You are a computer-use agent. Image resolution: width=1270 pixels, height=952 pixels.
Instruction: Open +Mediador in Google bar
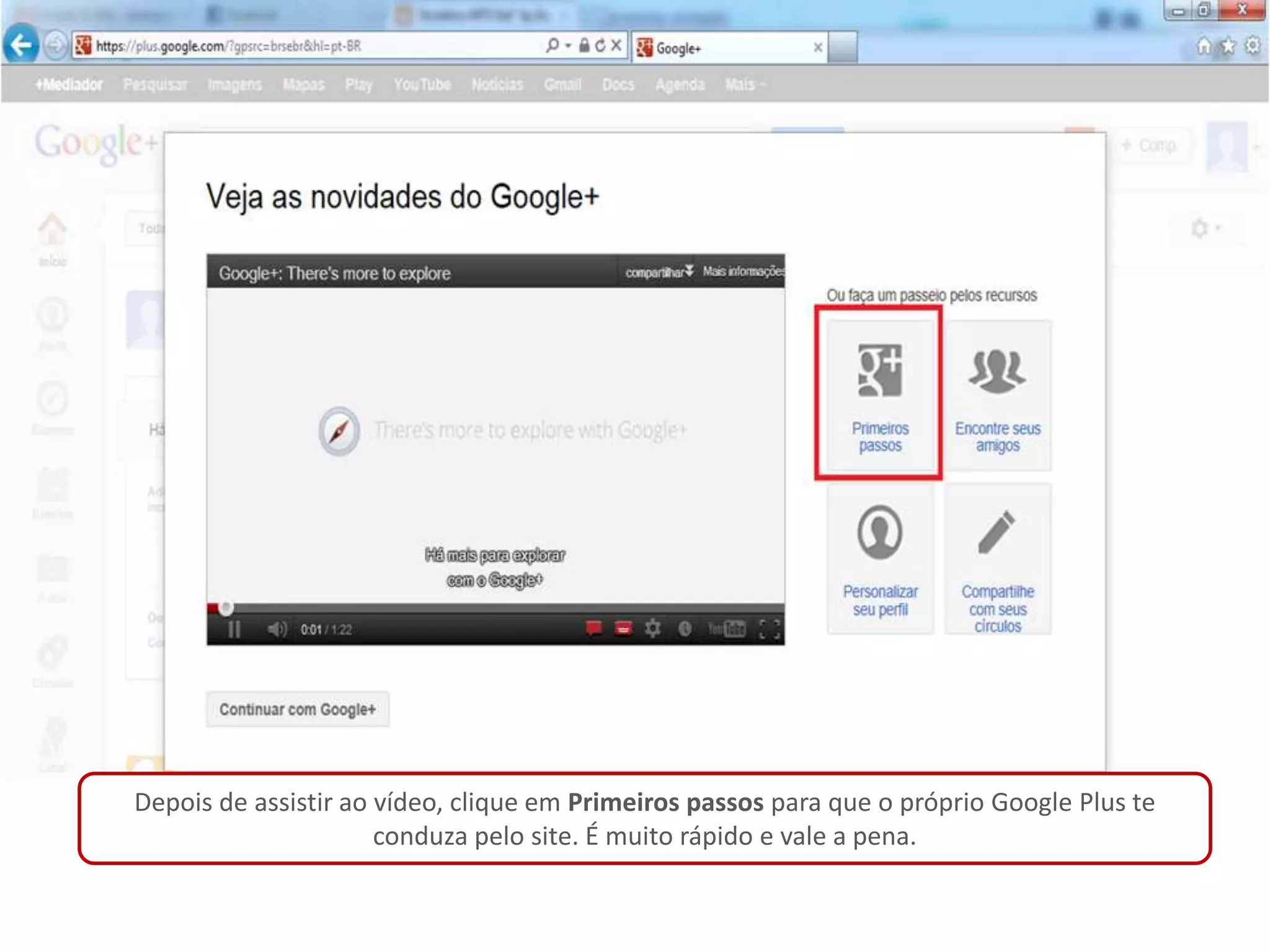click(x=69, y=84)
